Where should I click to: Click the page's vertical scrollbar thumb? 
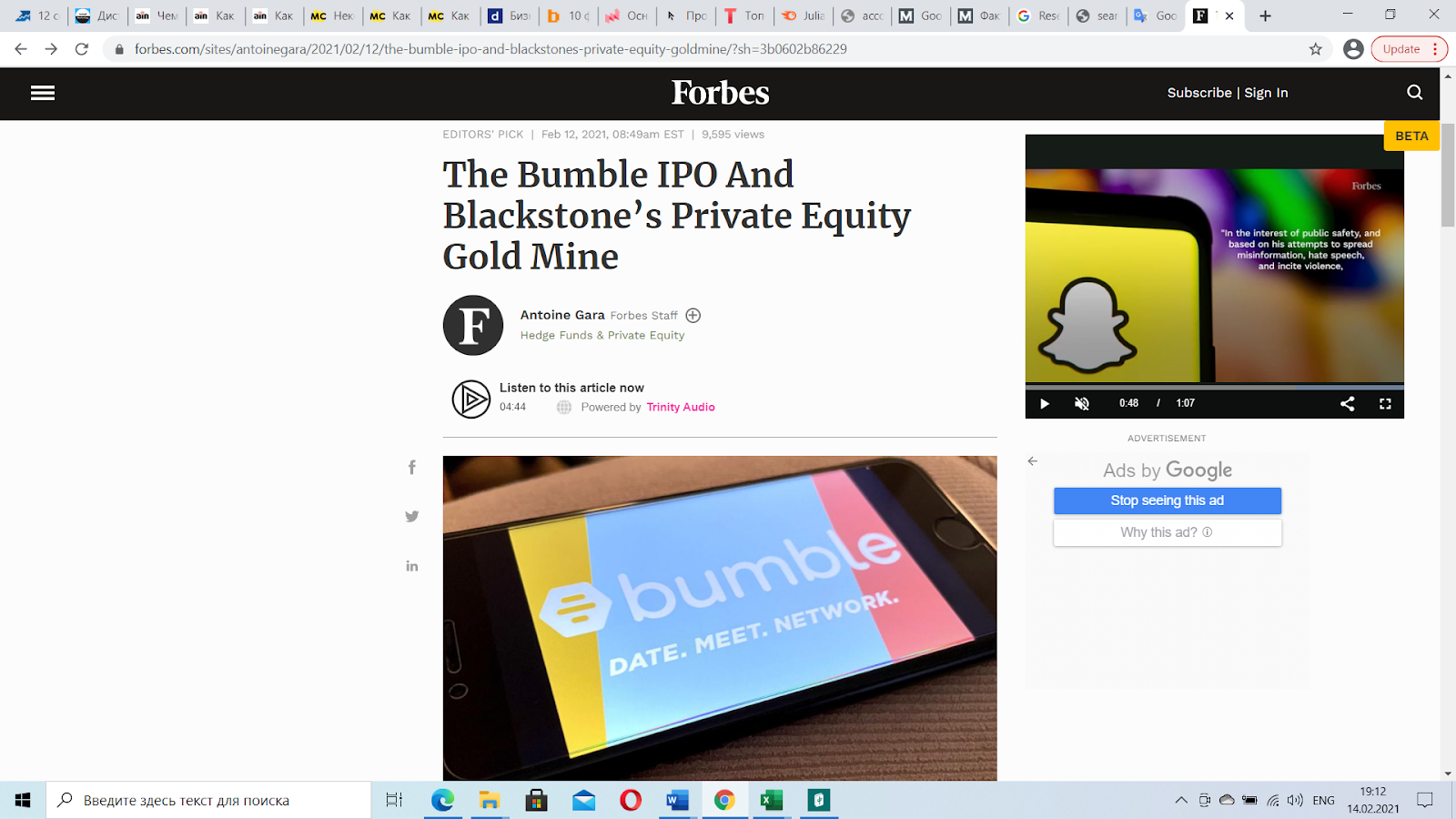[x=1448, y=175]
